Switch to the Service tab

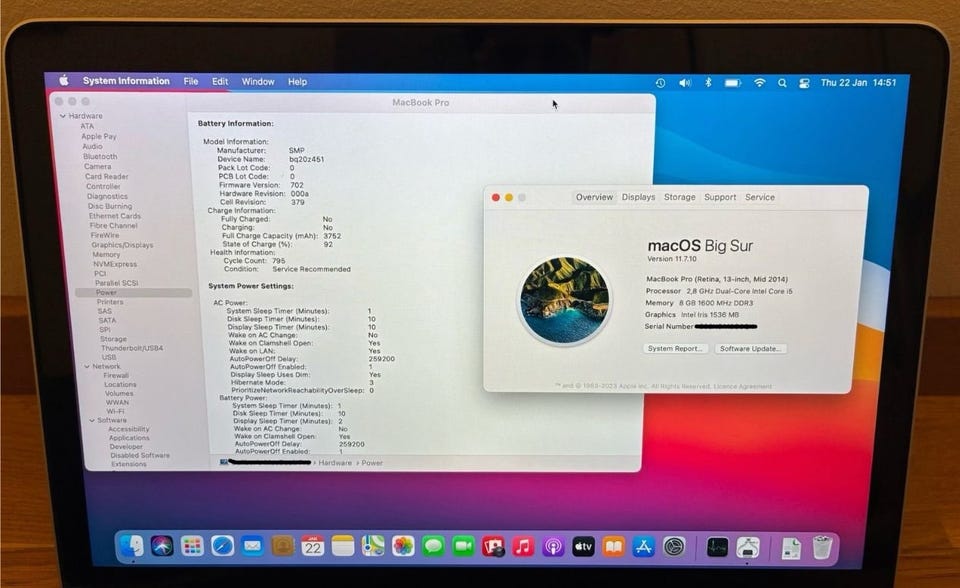pyautogui.click(x=760, y=197)
